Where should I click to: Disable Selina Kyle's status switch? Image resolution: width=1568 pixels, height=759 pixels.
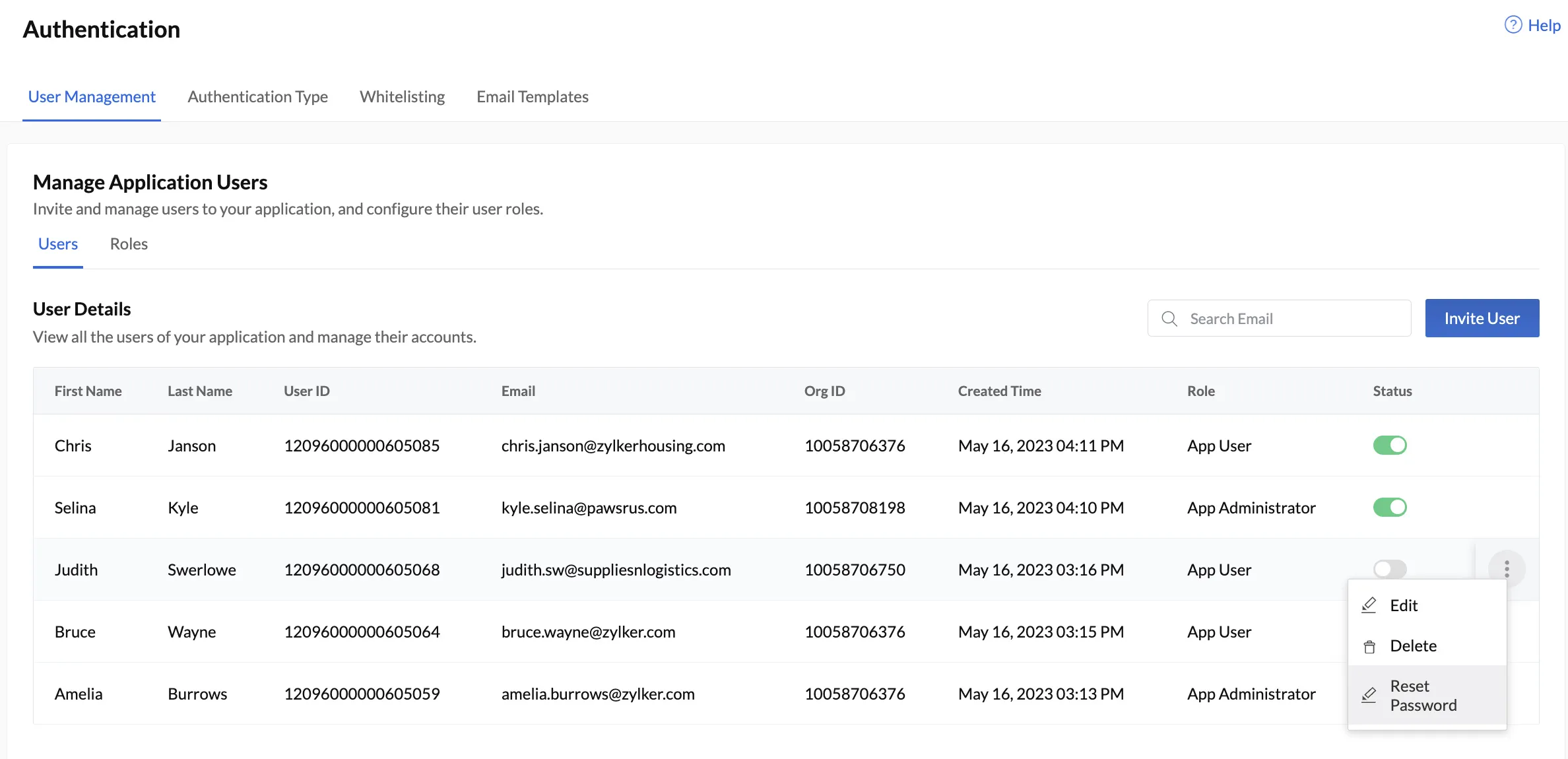point(1390,508)
